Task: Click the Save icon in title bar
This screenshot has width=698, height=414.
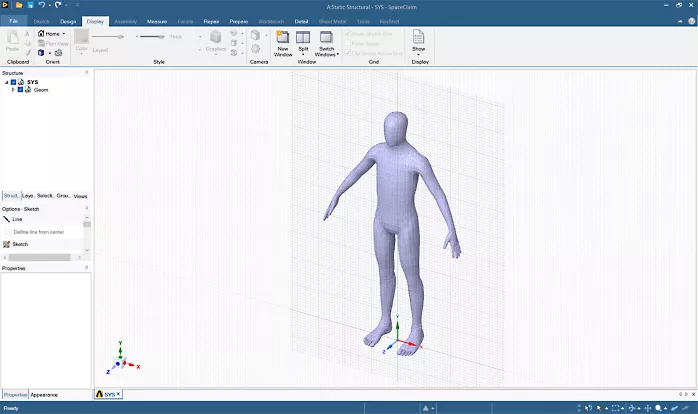Action: (x=31, y=6)
